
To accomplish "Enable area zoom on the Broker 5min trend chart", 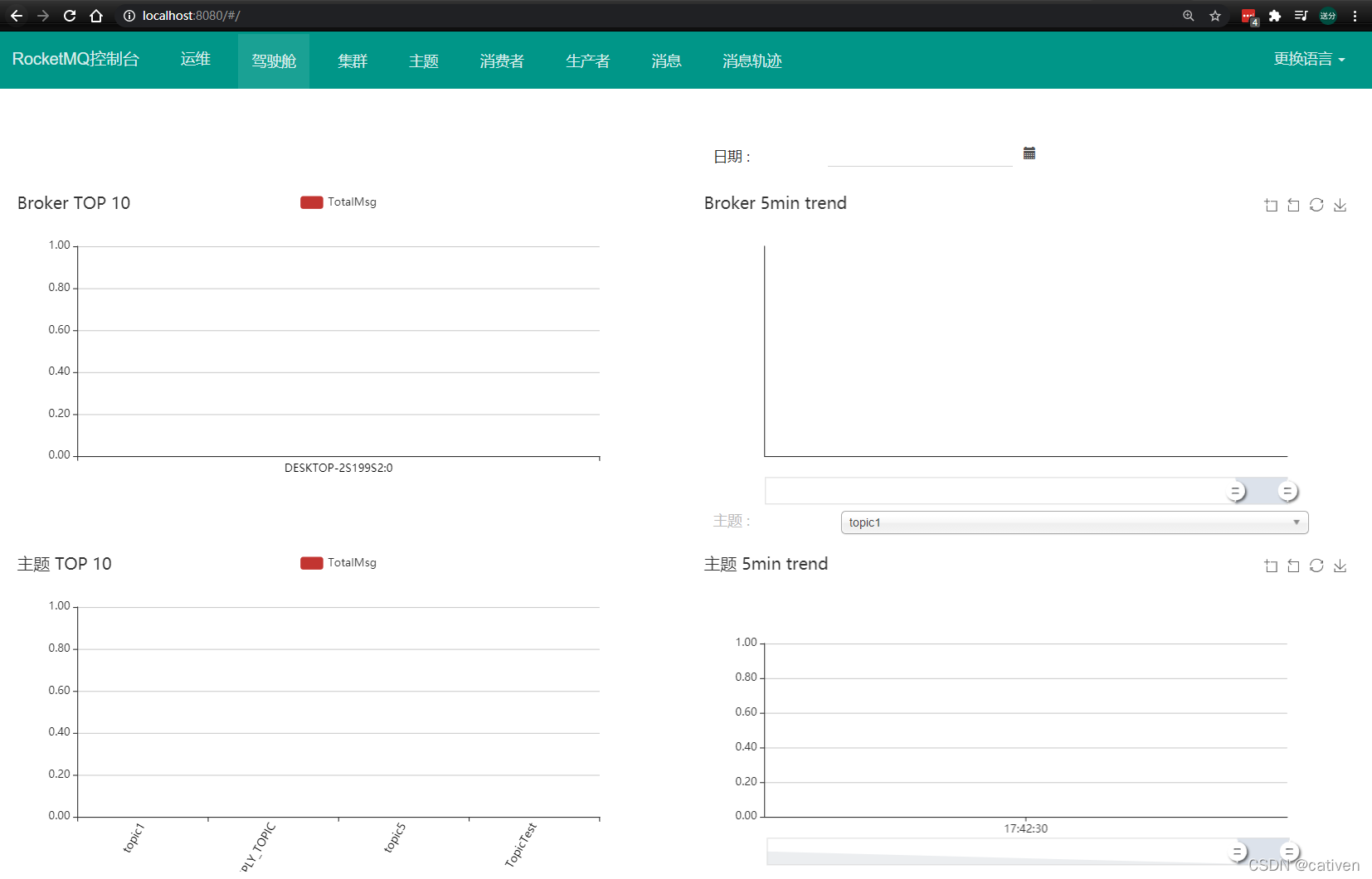I will [1271, 205].
